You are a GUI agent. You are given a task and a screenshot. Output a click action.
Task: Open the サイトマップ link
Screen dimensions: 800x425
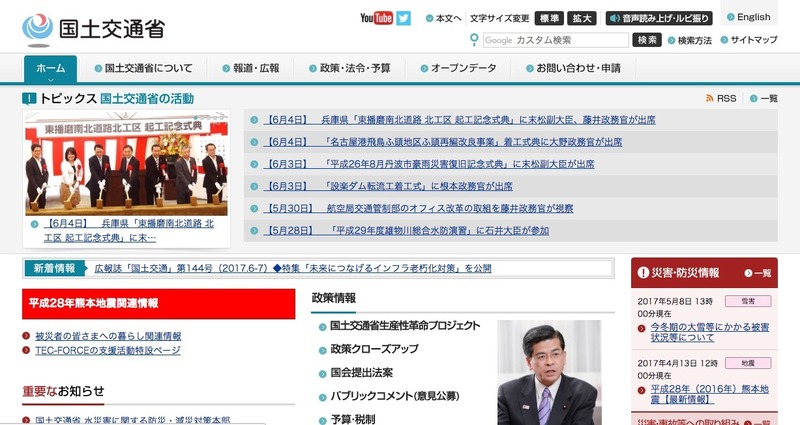(753, 40)
